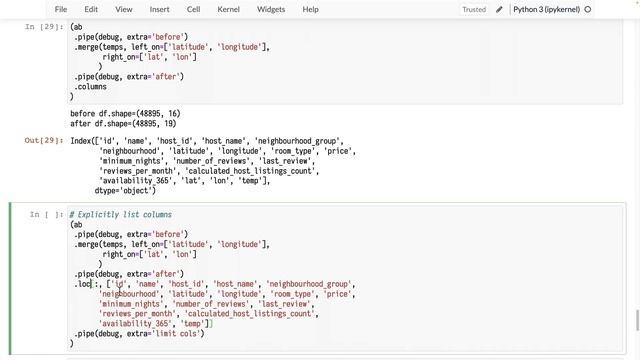The image size is (640, 360).
Task: Open the Widgets menu
Action: pos(271,9)
